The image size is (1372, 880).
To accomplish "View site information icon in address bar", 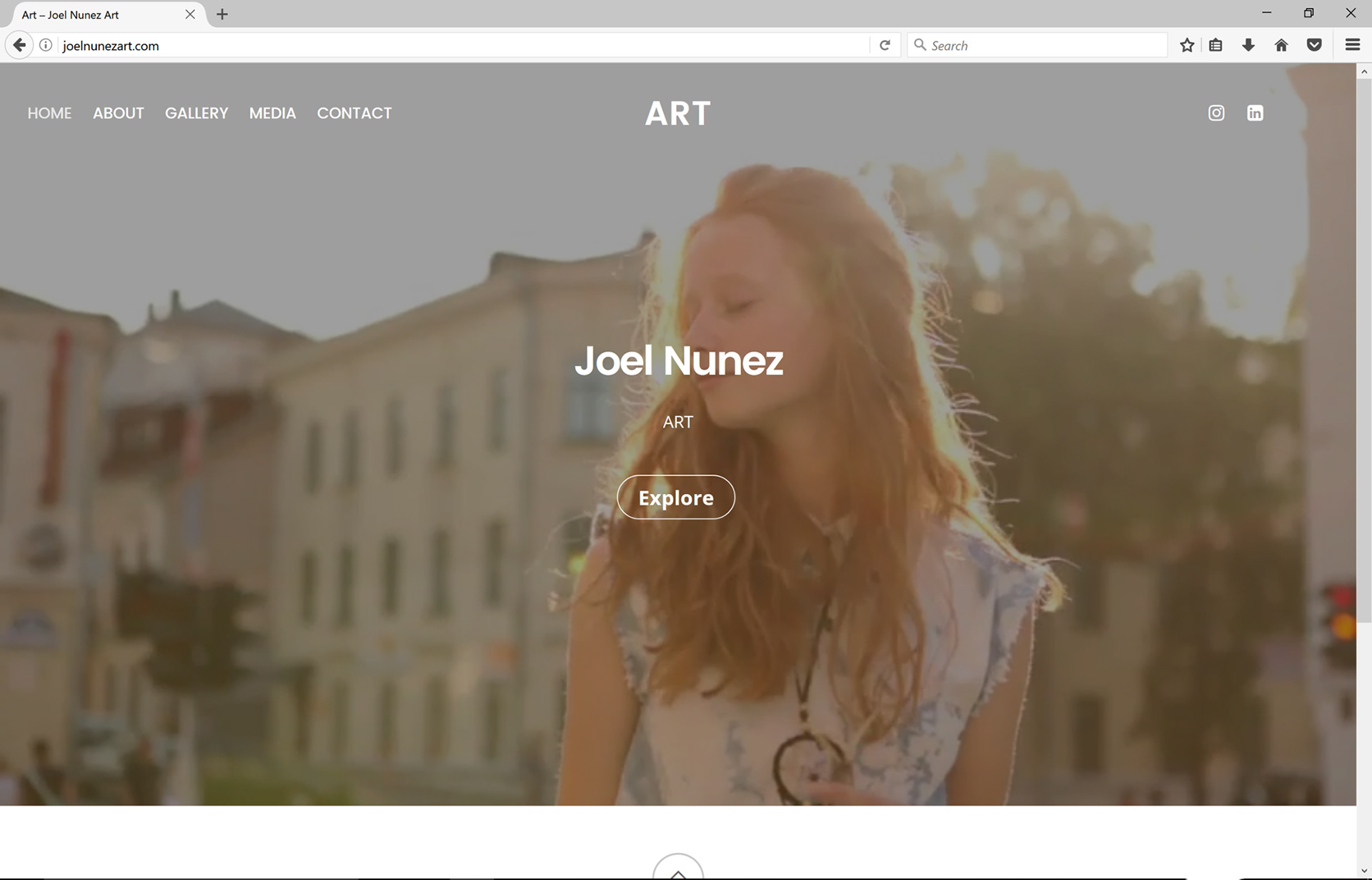I will coord(46,45).
